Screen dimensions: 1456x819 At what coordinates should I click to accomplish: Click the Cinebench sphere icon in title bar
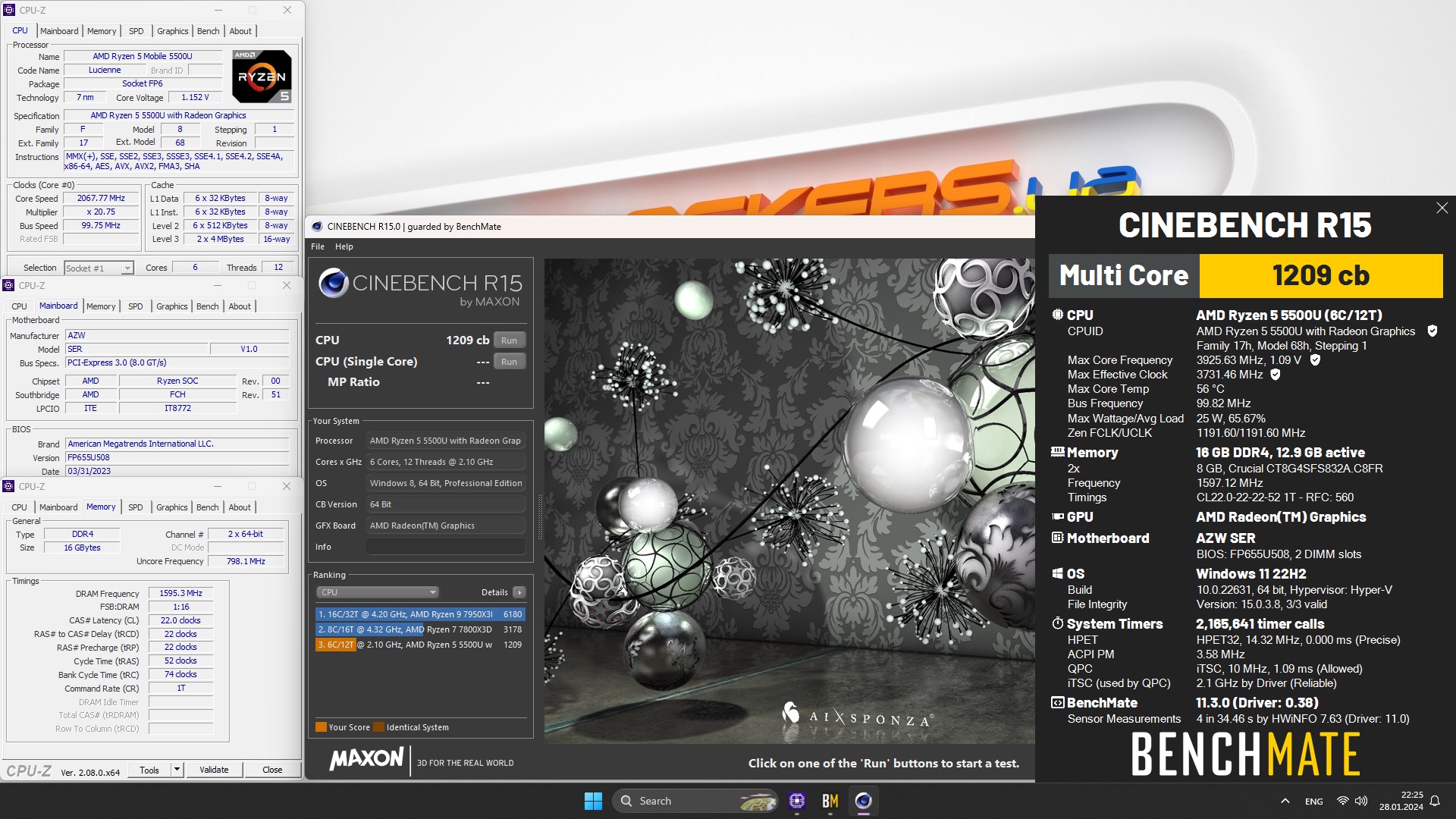click(317, 226)
